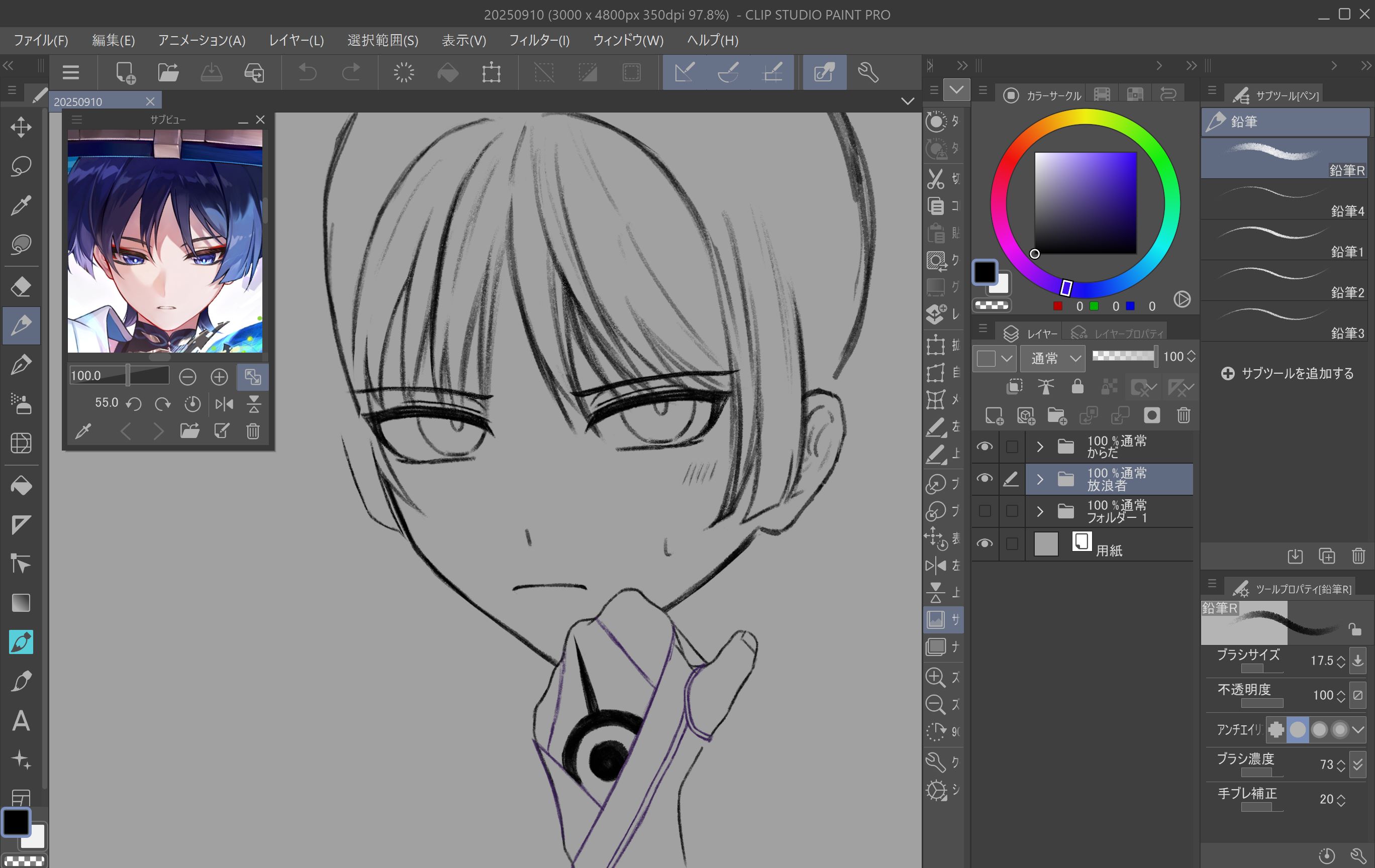Open the フィルター menu
Image resolution: width=1375 pixels, height=868 pixels.
(x=538, y=41)
